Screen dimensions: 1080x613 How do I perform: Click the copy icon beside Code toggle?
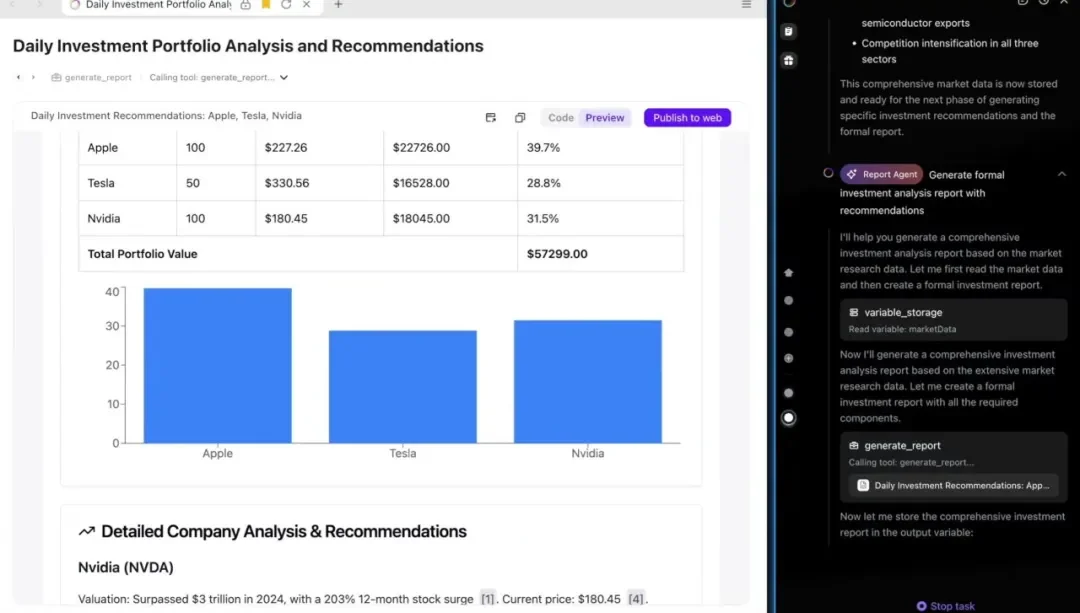(x=520, y=118)
